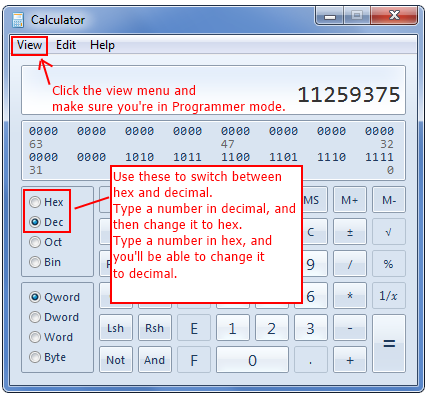This screenshot has width=427, height=398.
Task: Switch to Oct number base
Action: pyautogui.click(x=45, y=242)
